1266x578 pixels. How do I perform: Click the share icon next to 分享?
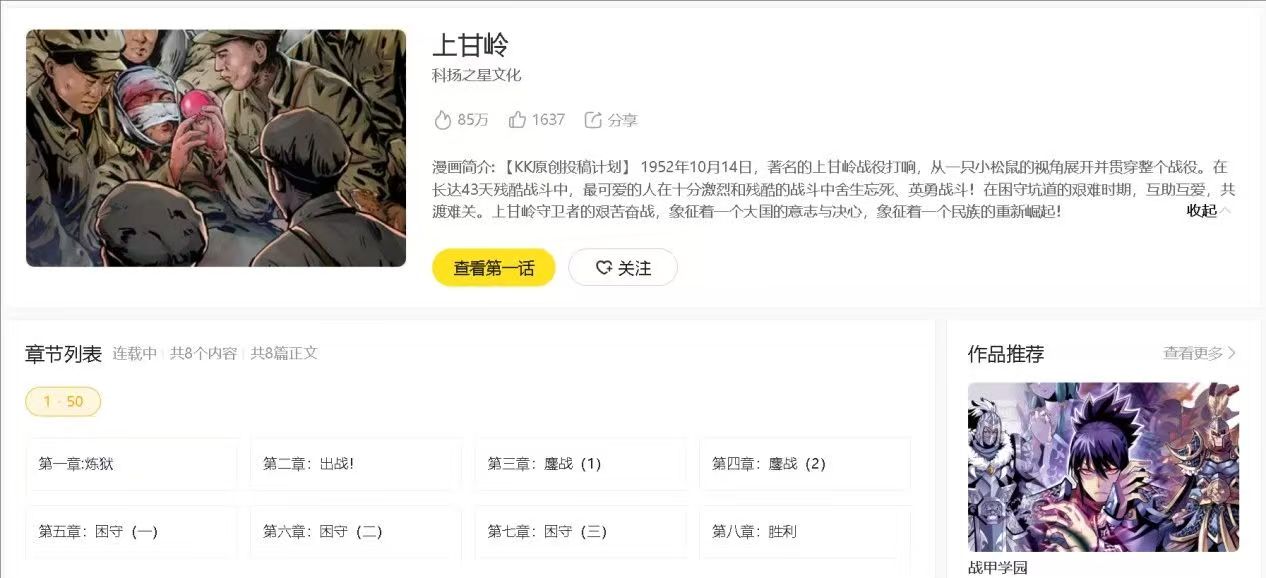coord(593,120)
